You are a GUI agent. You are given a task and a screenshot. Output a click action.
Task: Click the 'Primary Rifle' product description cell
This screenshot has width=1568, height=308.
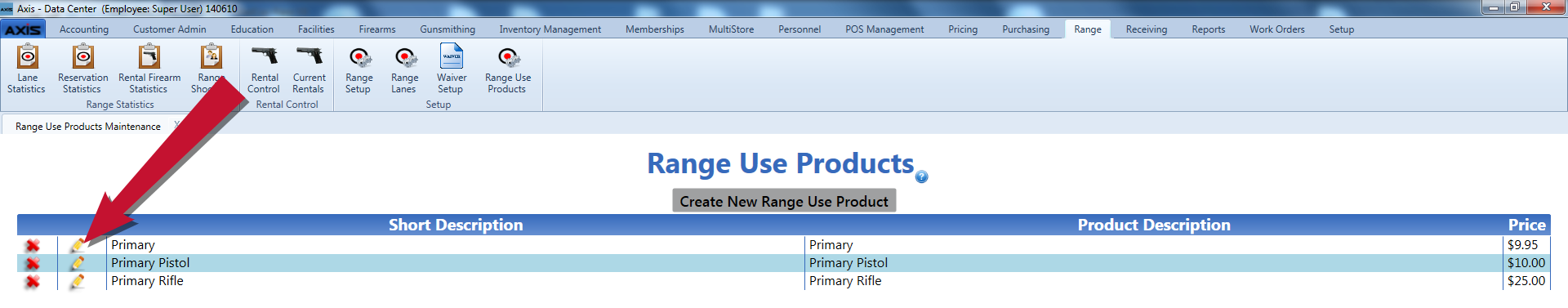click(1154, 281)
